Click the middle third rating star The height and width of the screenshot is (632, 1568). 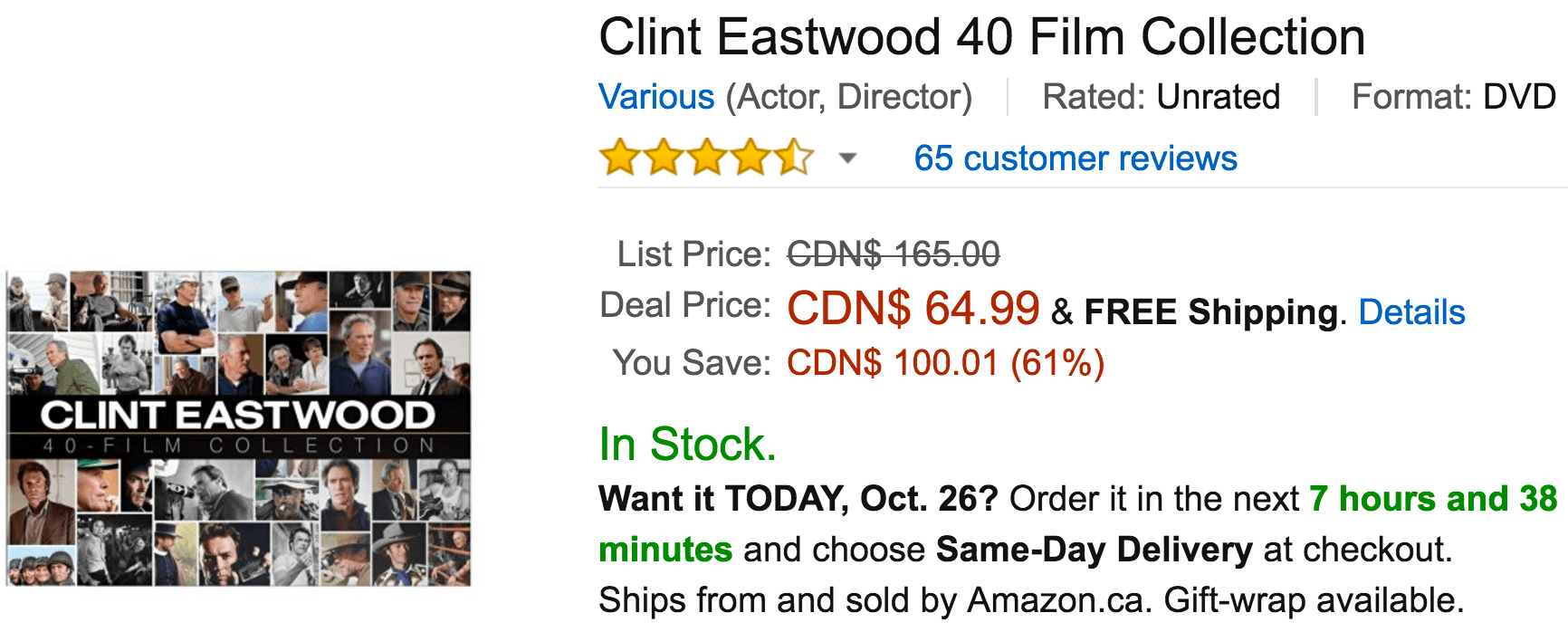(x=707, y=158)
